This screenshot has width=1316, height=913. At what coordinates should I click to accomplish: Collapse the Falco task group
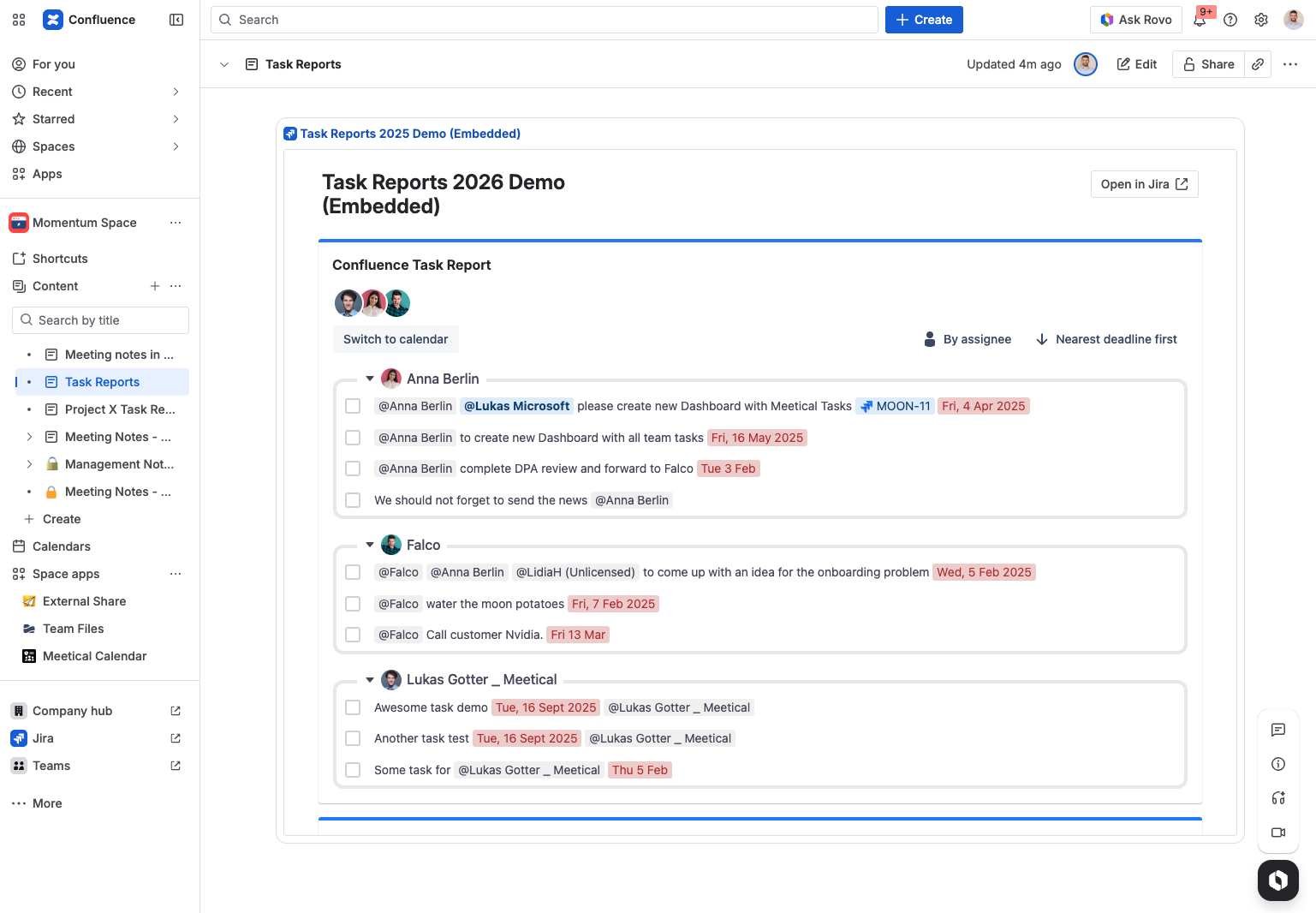[x=370, y=545]
